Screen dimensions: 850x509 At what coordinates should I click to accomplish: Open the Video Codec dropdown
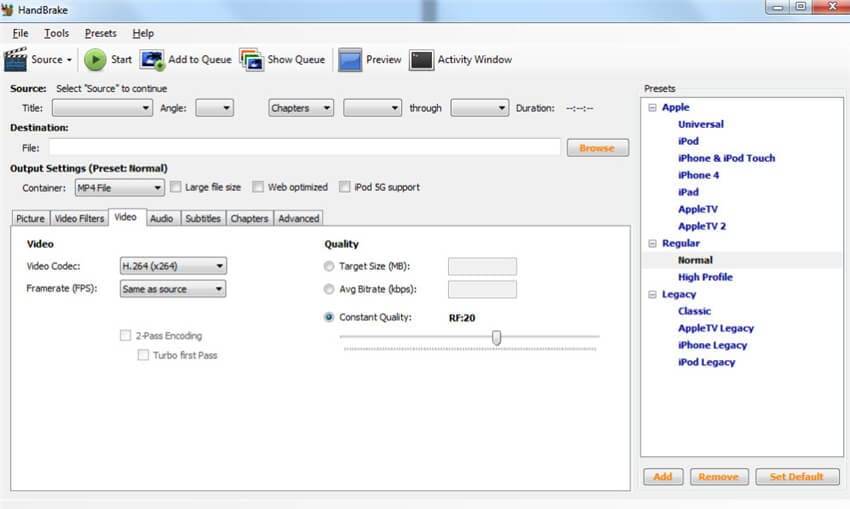pyautogui.click(x=172, y=266)
